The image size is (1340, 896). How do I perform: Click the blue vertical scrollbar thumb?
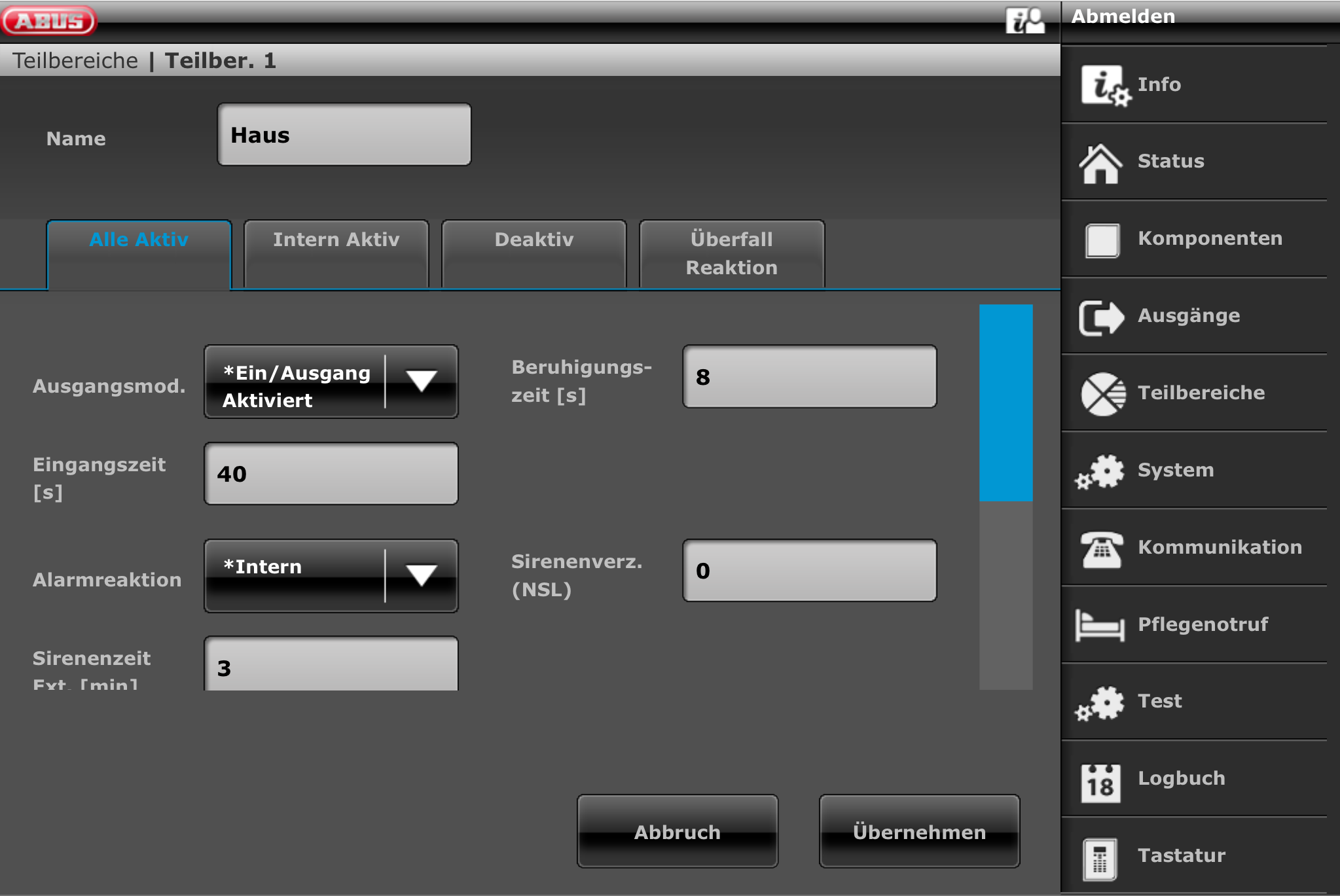point(1005,402)
